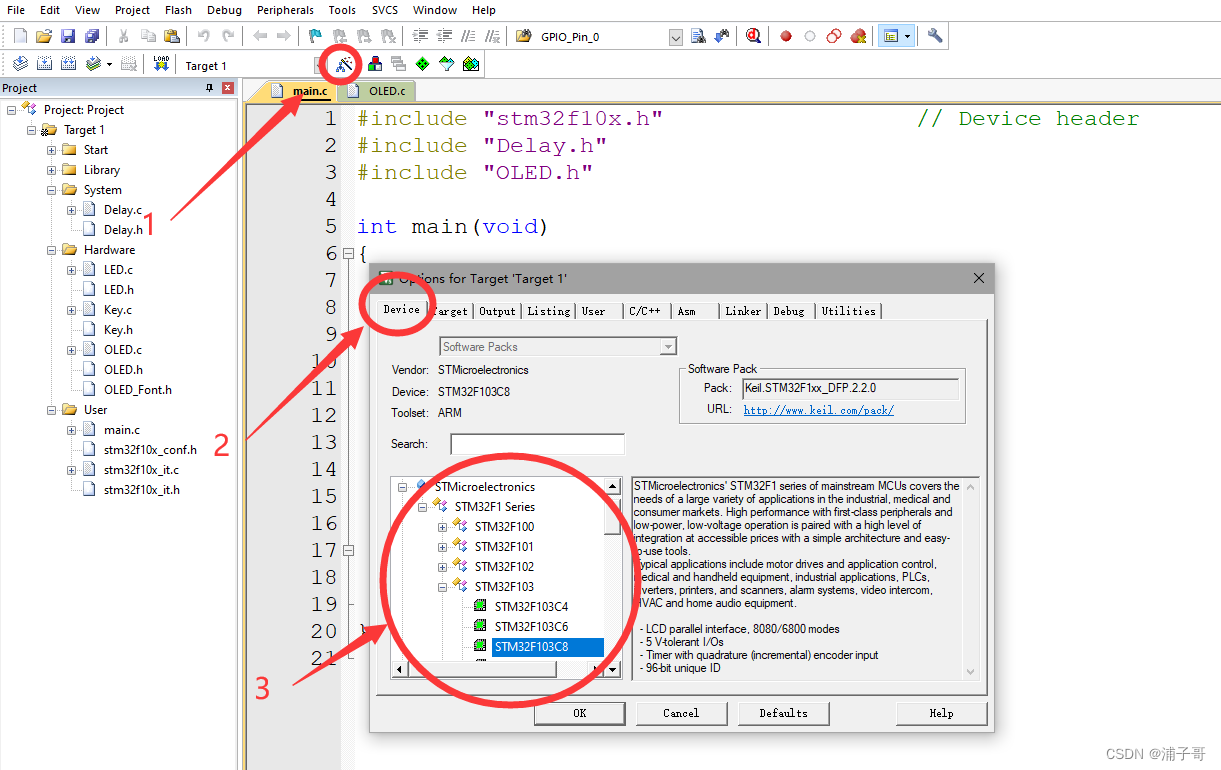The image size is (1221, 770).
Task: Click the disabled Software Packs combo box
Action: pyautogui.click(x=559, y=347)
